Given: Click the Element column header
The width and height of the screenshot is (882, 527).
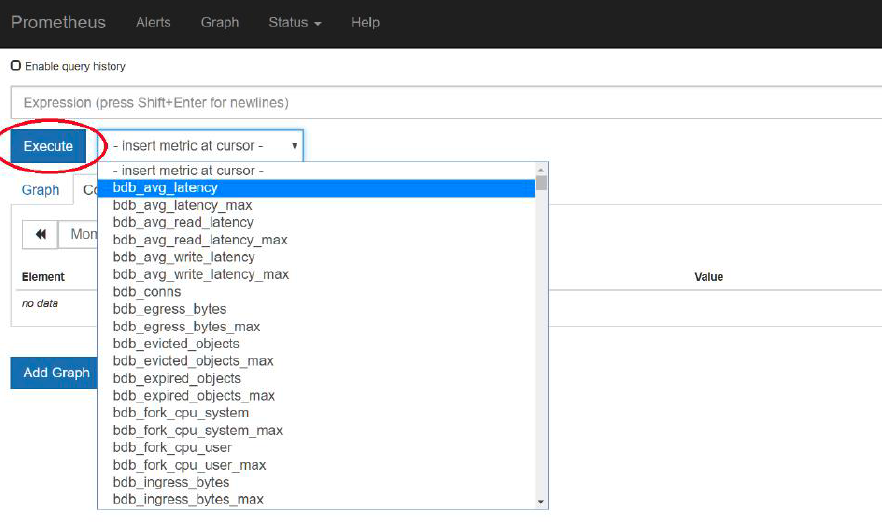Looking at the screenshot, I should pyautogui.click(x=43, y=277).
